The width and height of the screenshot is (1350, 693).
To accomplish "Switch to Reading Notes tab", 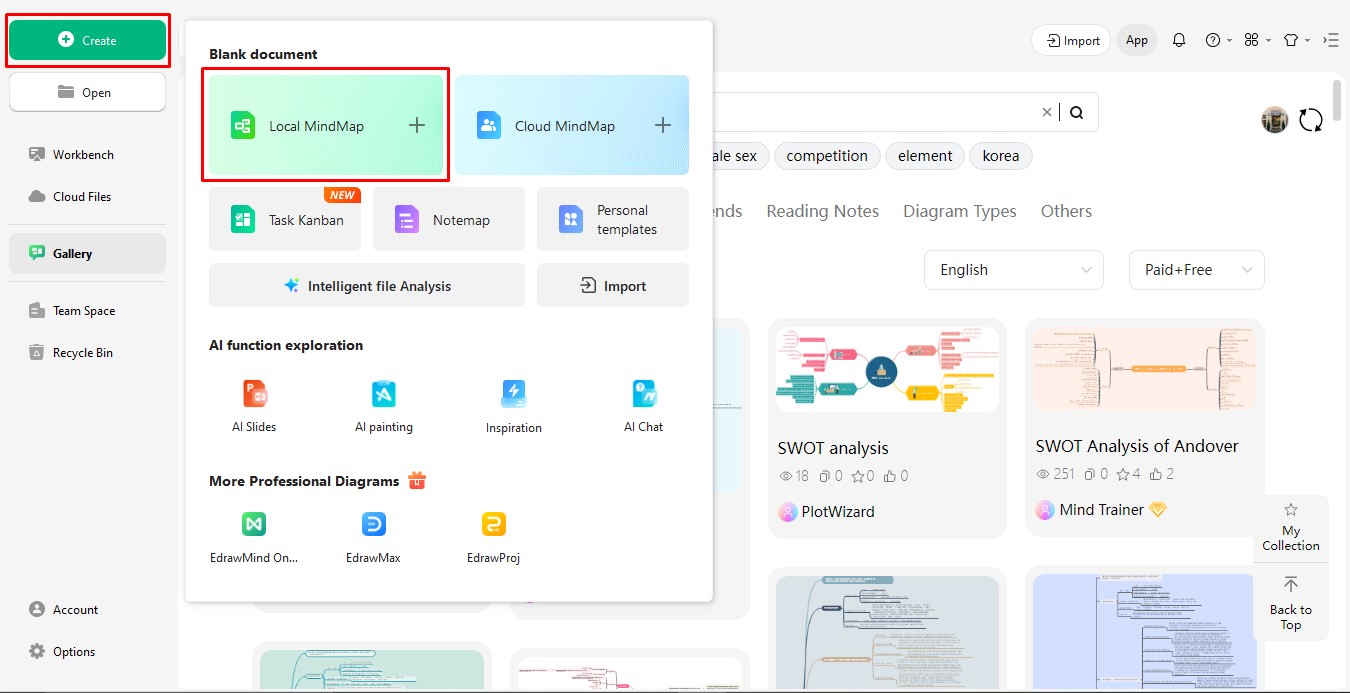I will (822, 211).
